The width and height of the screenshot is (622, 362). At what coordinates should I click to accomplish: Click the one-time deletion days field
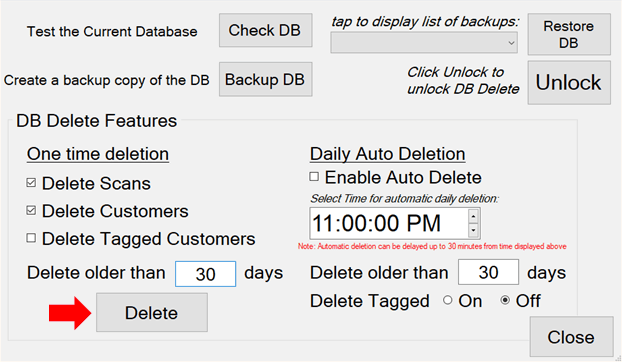pos(205,274)
